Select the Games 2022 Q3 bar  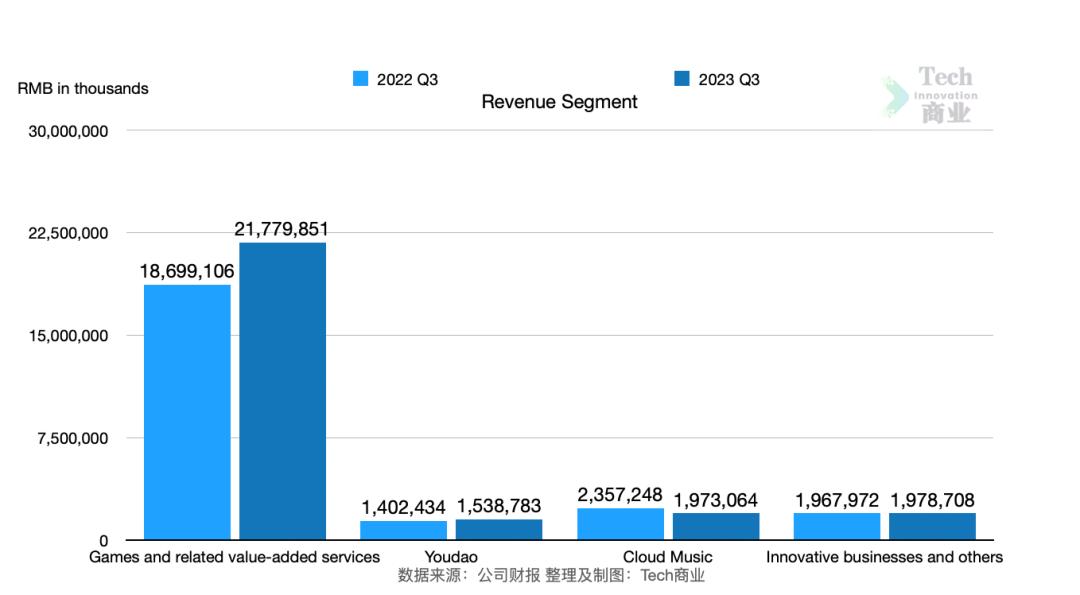click(187, 412)
